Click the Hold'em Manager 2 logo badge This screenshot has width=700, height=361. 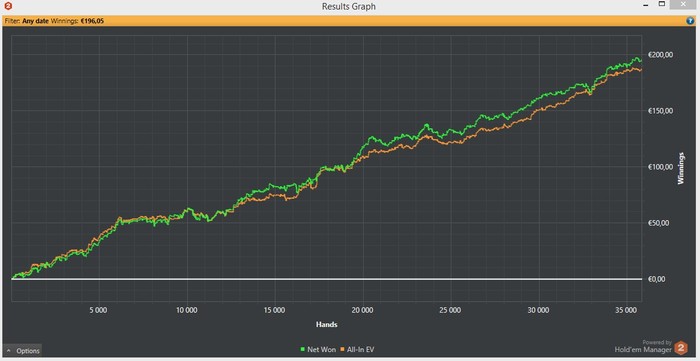point(681,347)
